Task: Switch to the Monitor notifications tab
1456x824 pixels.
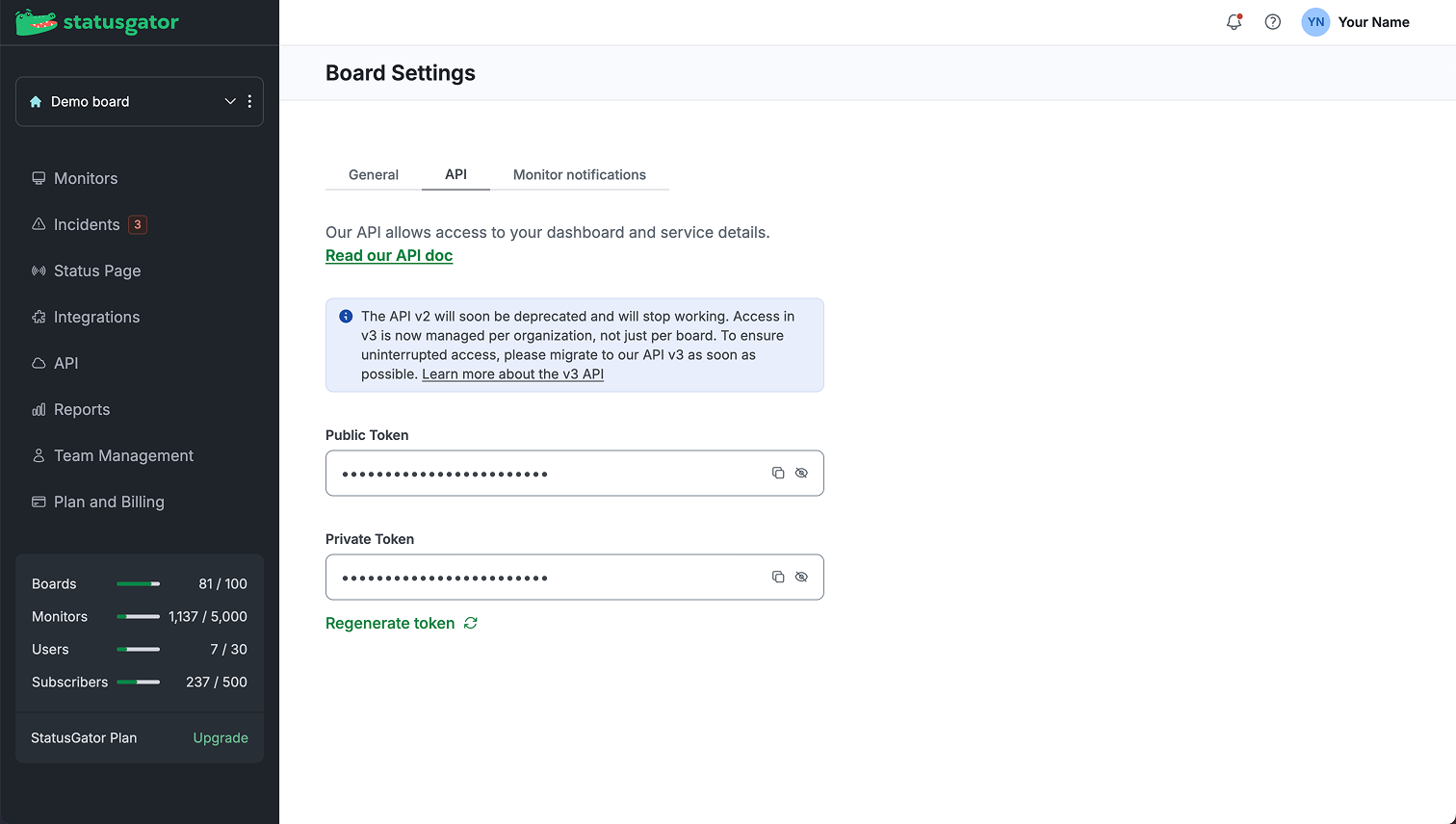Action: click(580, 174)
